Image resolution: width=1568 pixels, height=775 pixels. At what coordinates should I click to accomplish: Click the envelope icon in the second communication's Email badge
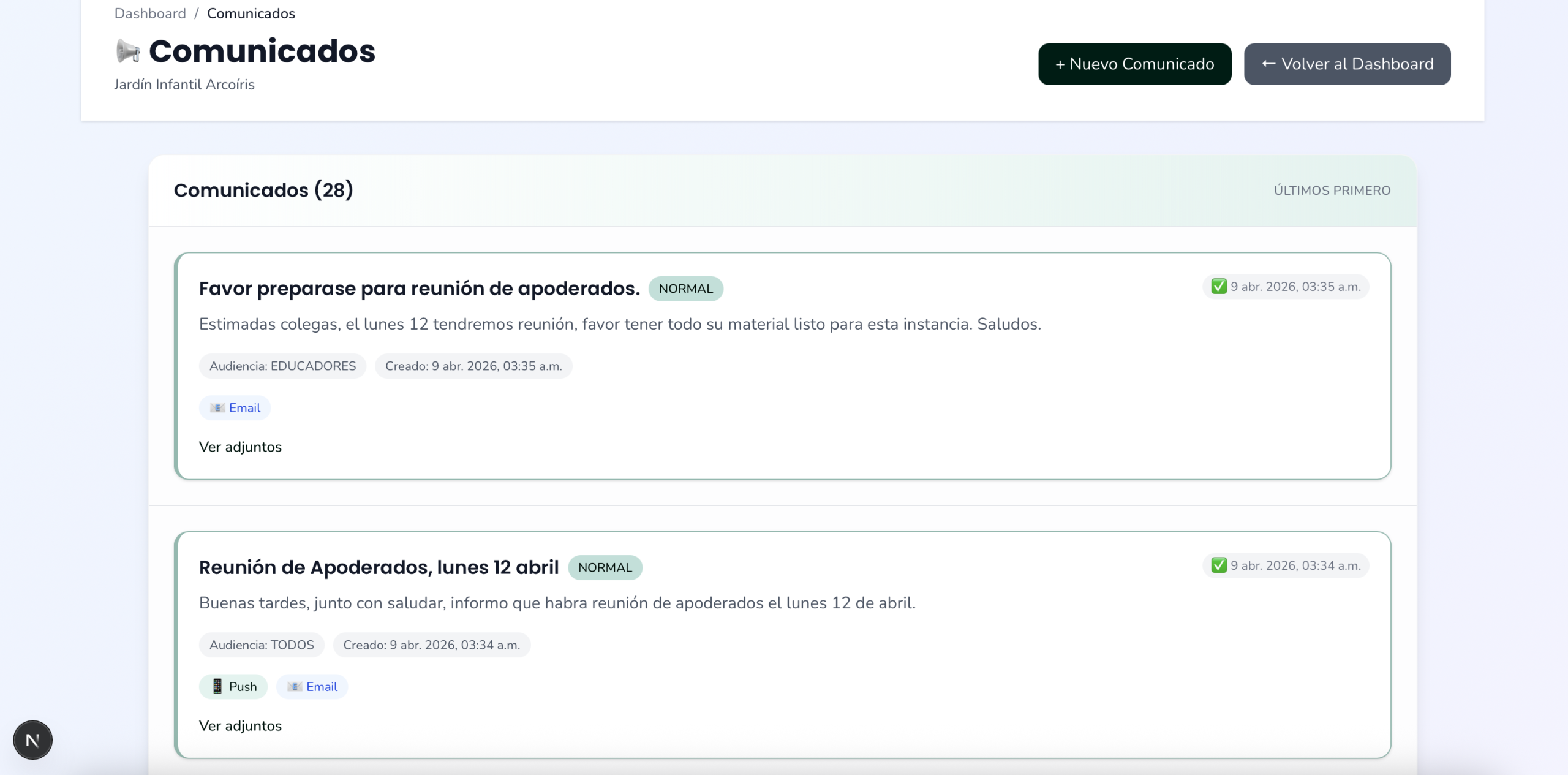tap(295, 687)
